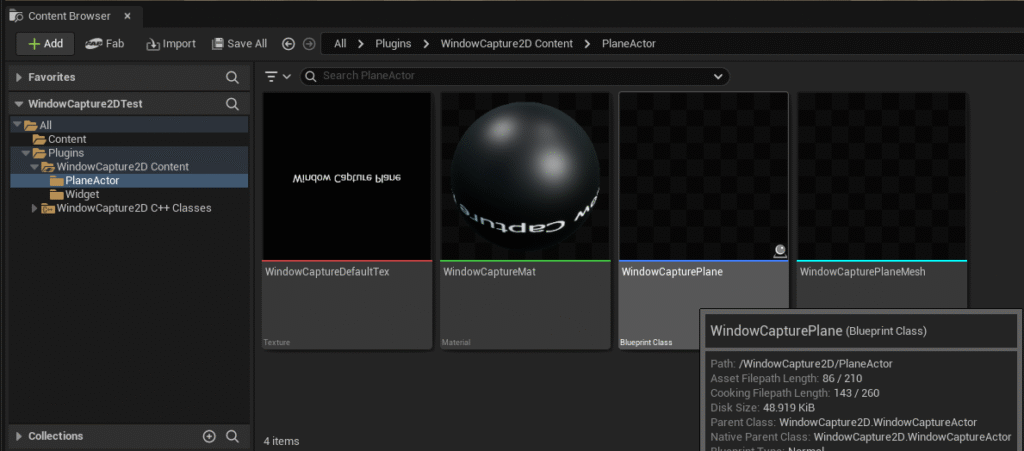Click the 4 items count text
1024x451 pixels.
[281, 441]
